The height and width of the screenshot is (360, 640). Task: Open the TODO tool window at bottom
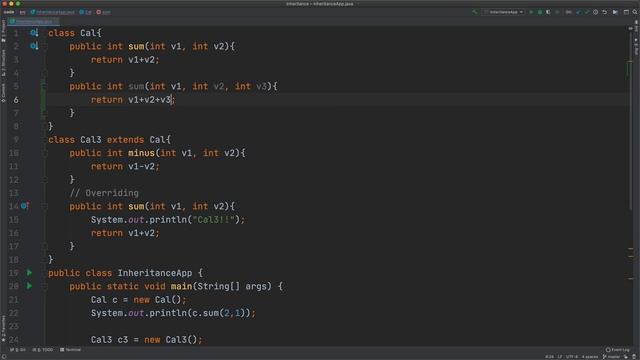coord(43,350)
